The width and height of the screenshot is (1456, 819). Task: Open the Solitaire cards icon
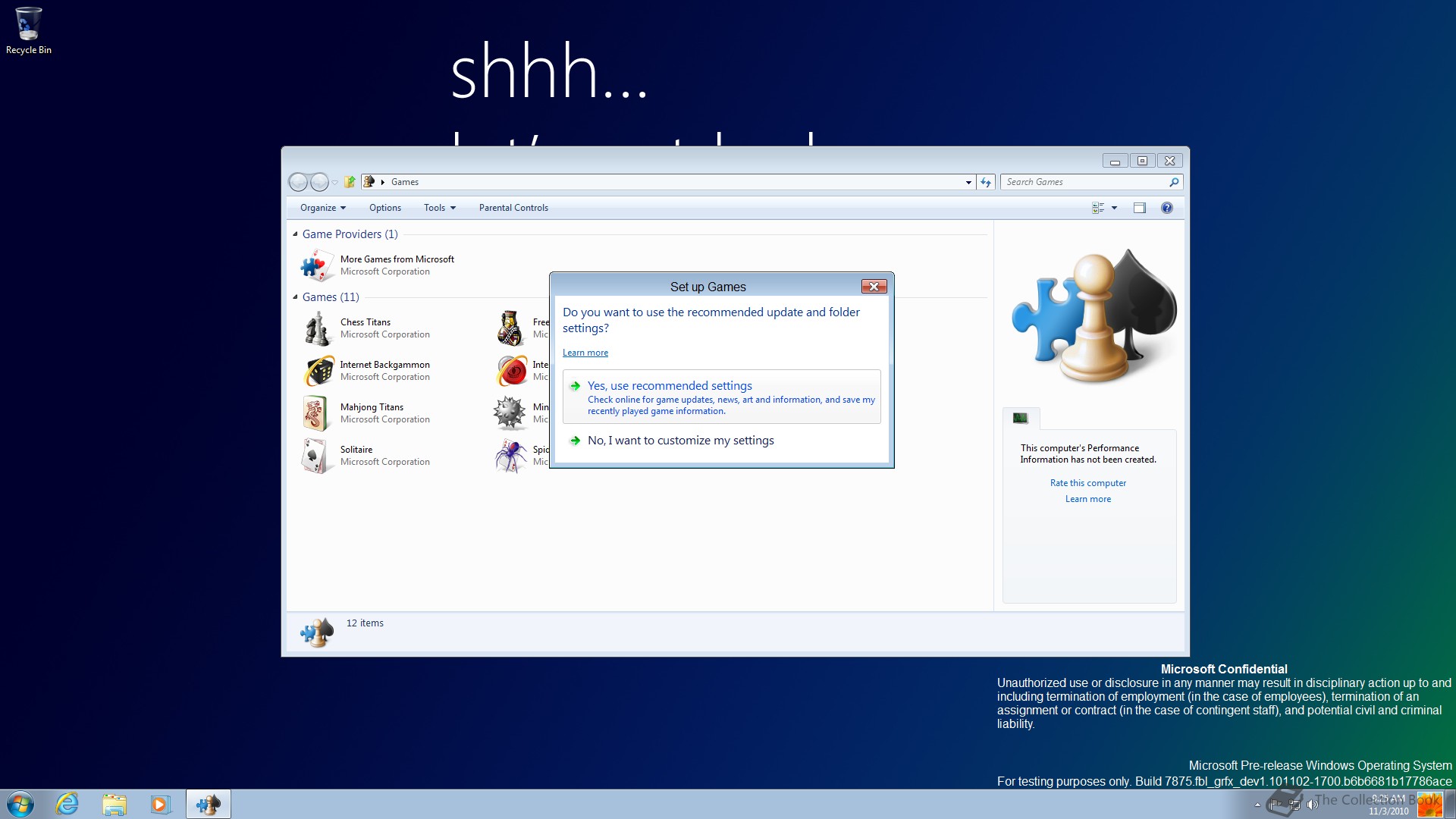314,456
